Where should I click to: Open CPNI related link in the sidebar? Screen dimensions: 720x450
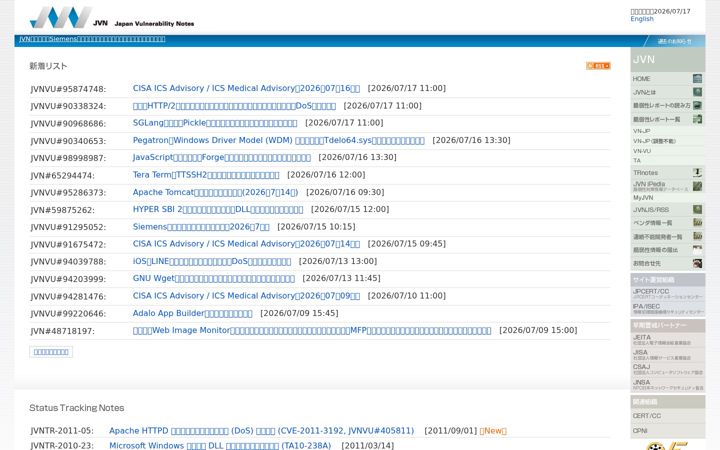click(668, 431)
